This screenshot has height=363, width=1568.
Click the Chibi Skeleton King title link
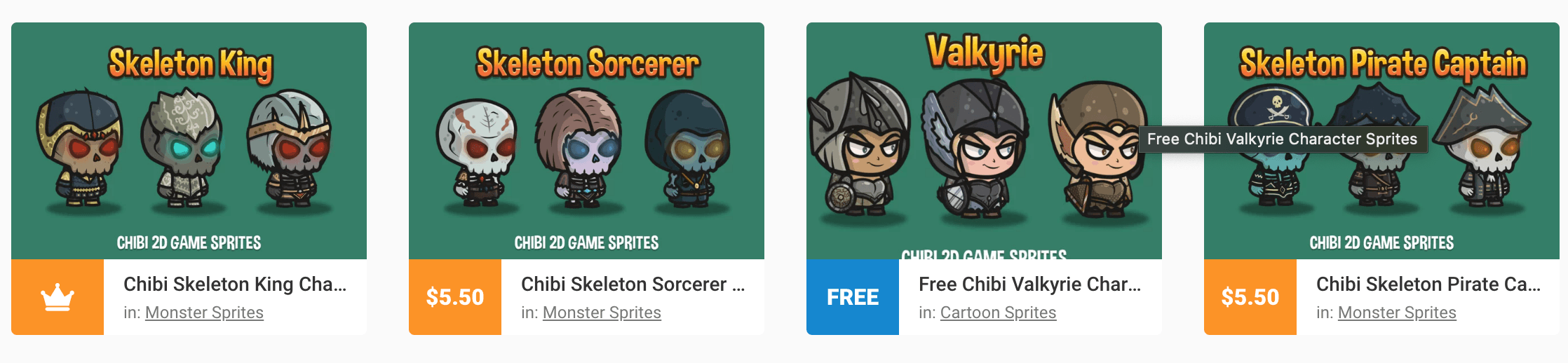(x=235, y=284)
